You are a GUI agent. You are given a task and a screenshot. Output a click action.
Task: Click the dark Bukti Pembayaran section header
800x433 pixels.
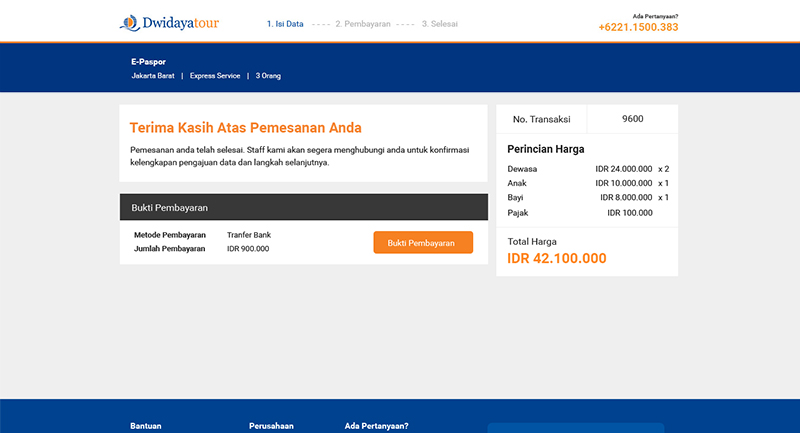click(304, 207)
